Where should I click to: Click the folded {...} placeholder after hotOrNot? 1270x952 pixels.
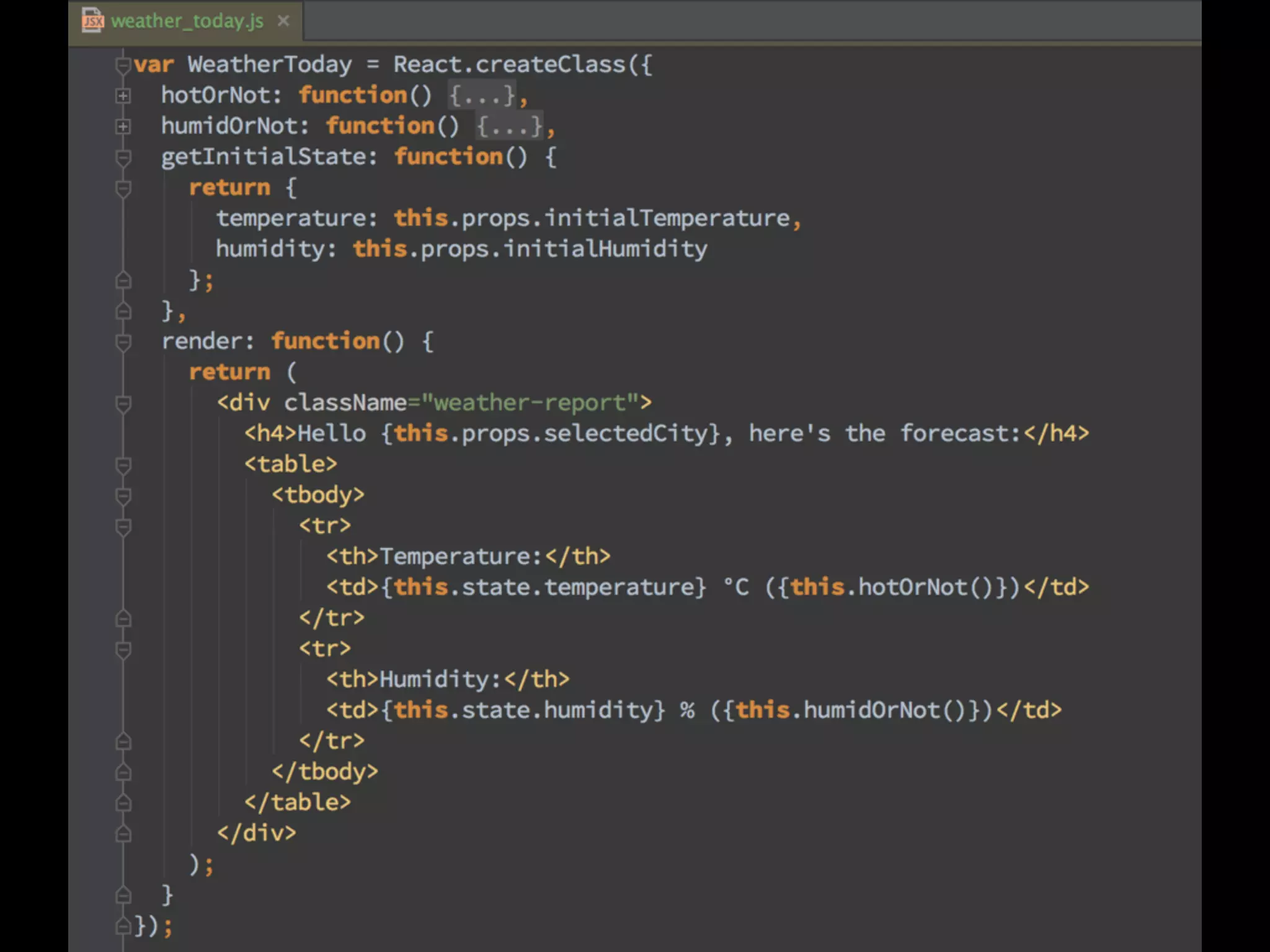(x=482, y=95)
